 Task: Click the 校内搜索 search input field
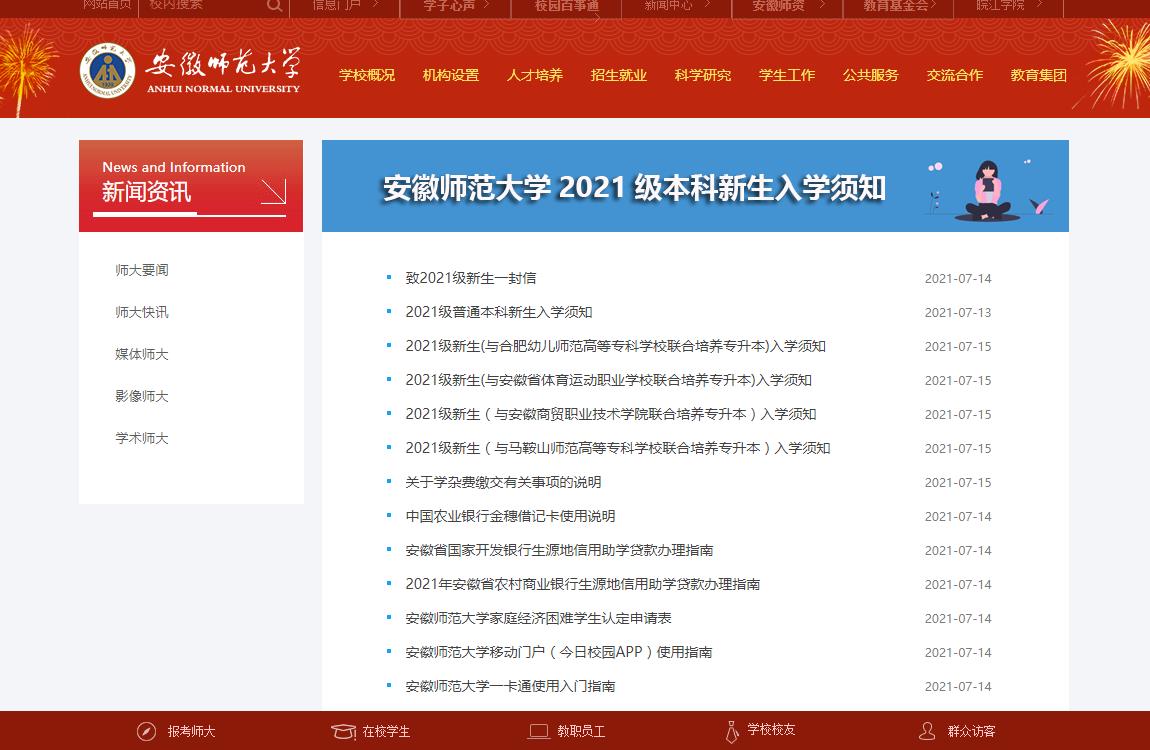pos(200,6)
